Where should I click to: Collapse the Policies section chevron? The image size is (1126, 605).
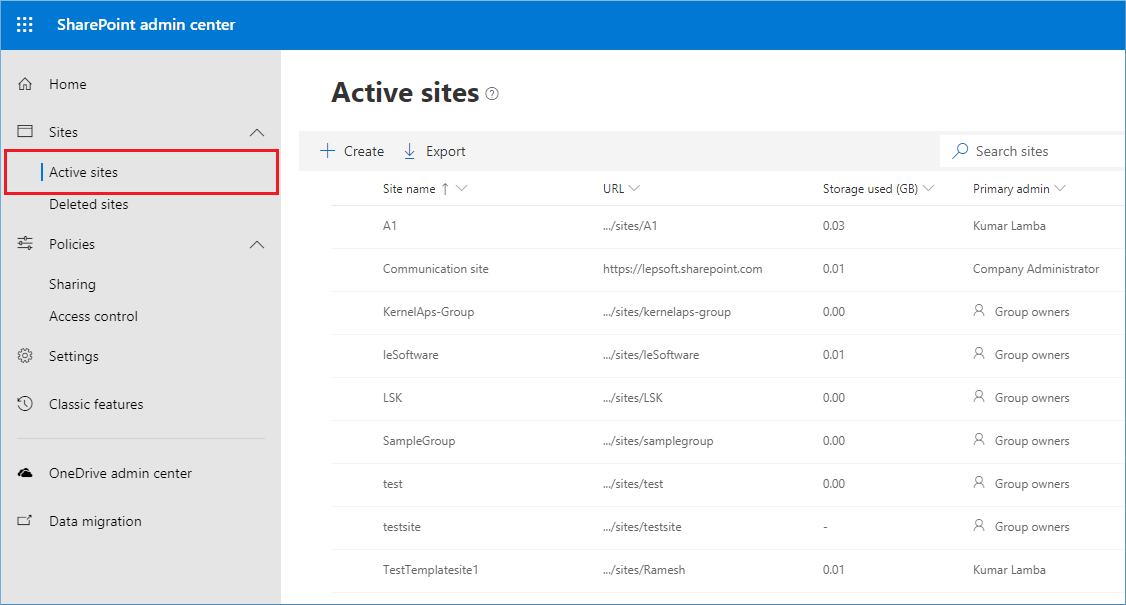pyautogui.click(x=256, y=244)
